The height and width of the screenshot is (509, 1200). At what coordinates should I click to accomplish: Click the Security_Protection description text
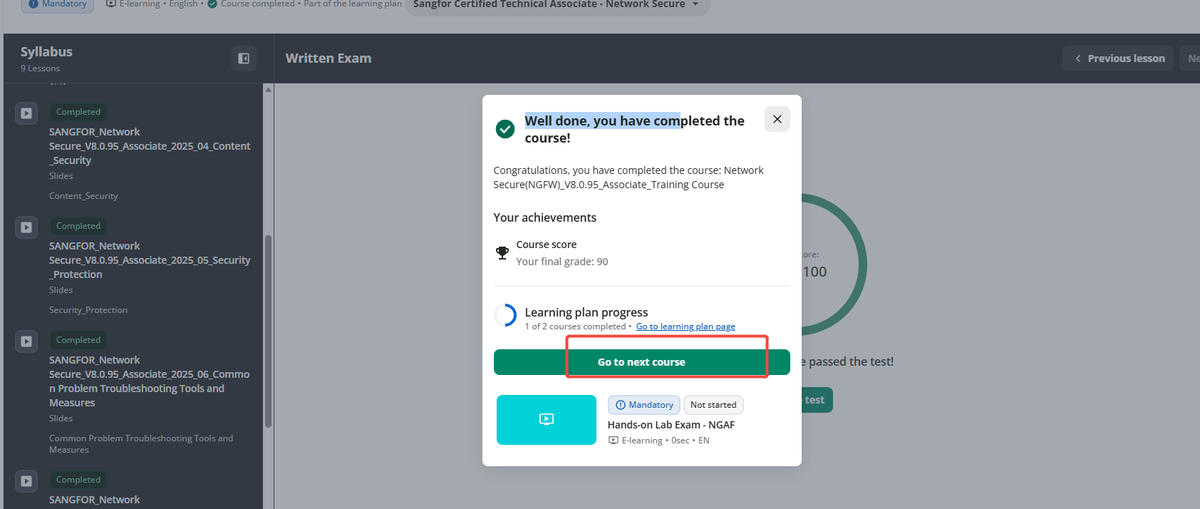click(x=88, y=310)
